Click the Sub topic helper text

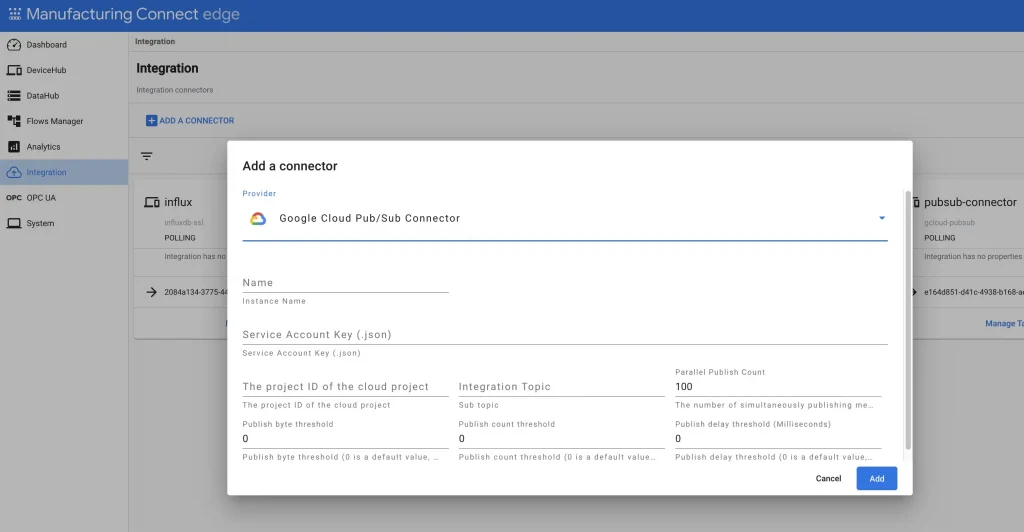[x=478, y=405]
